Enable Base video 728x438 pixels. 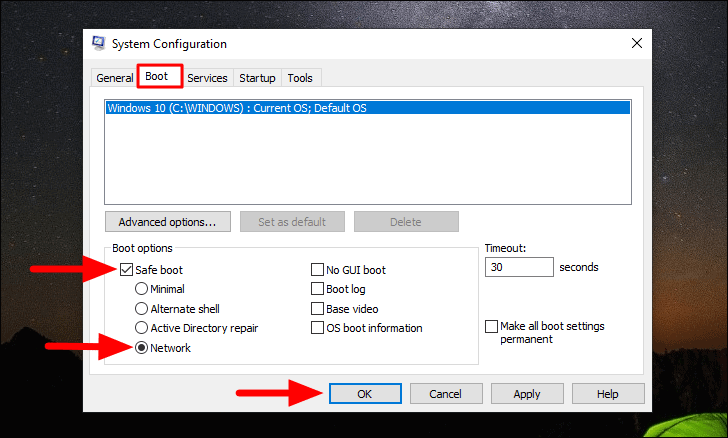(x=317, y=309)
